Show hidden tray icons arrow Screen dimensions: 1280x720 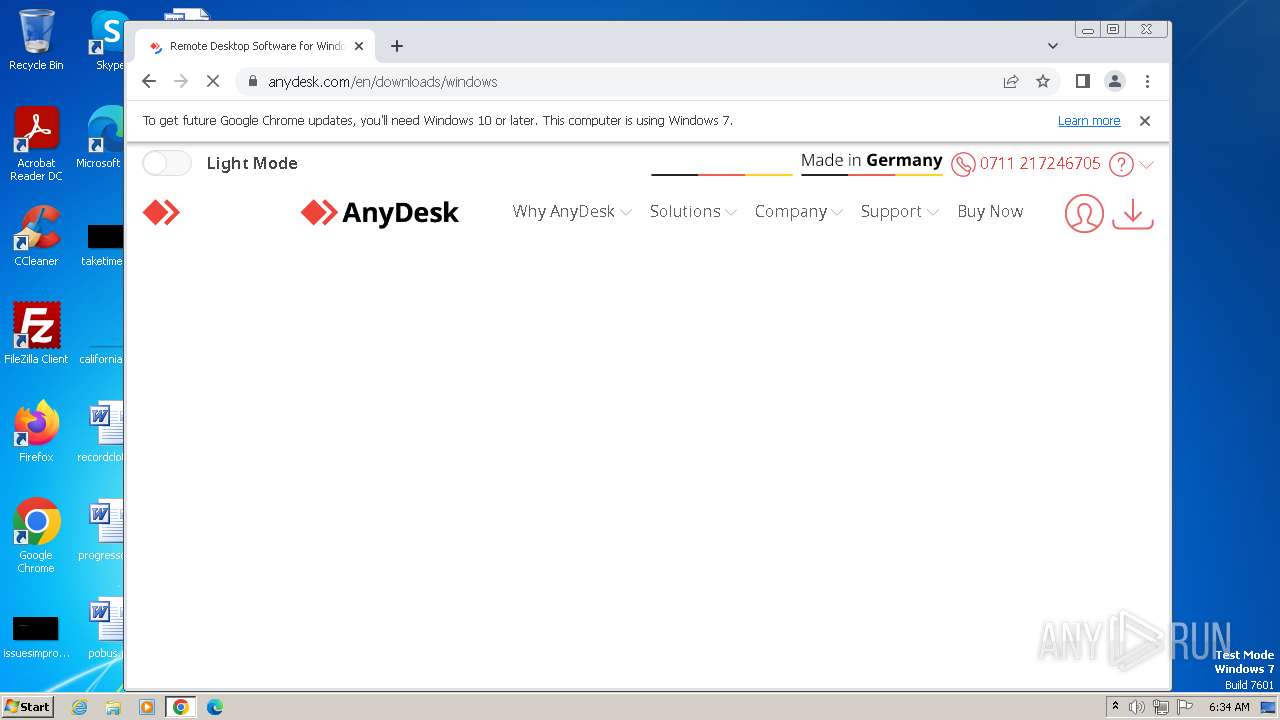(x=1116, y=707)
